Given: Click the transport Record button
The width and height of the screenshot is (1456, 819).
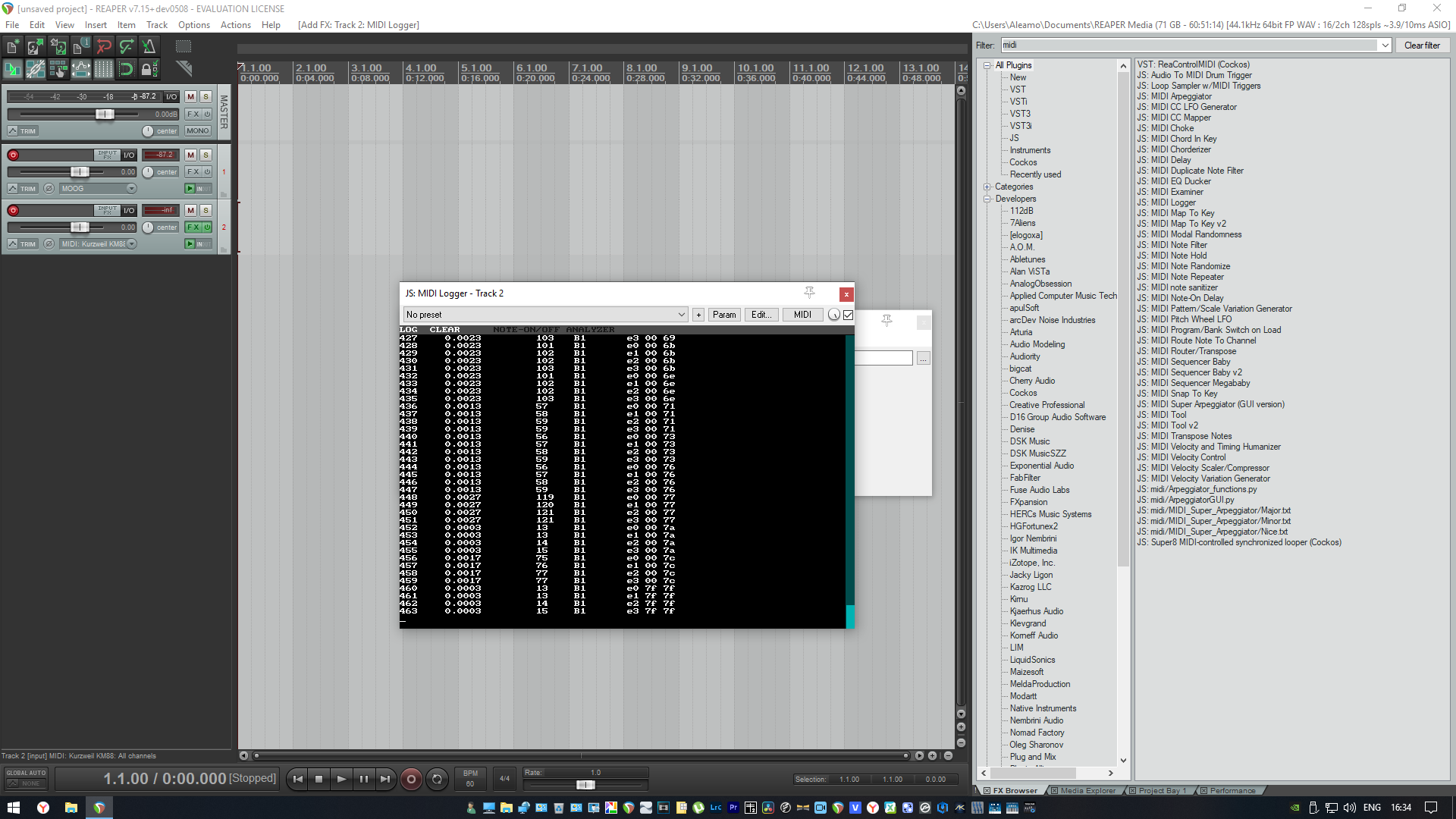Looking at the screenshot, I should 411,779.
